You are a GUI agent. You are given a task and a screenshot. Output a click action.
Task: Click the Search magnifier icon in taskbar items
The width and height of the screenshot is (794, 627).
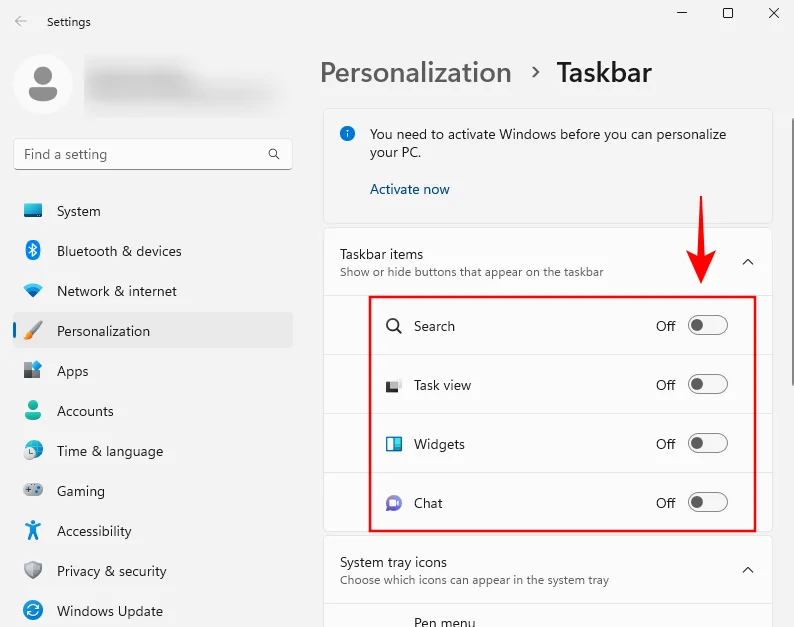pos(394,326)
